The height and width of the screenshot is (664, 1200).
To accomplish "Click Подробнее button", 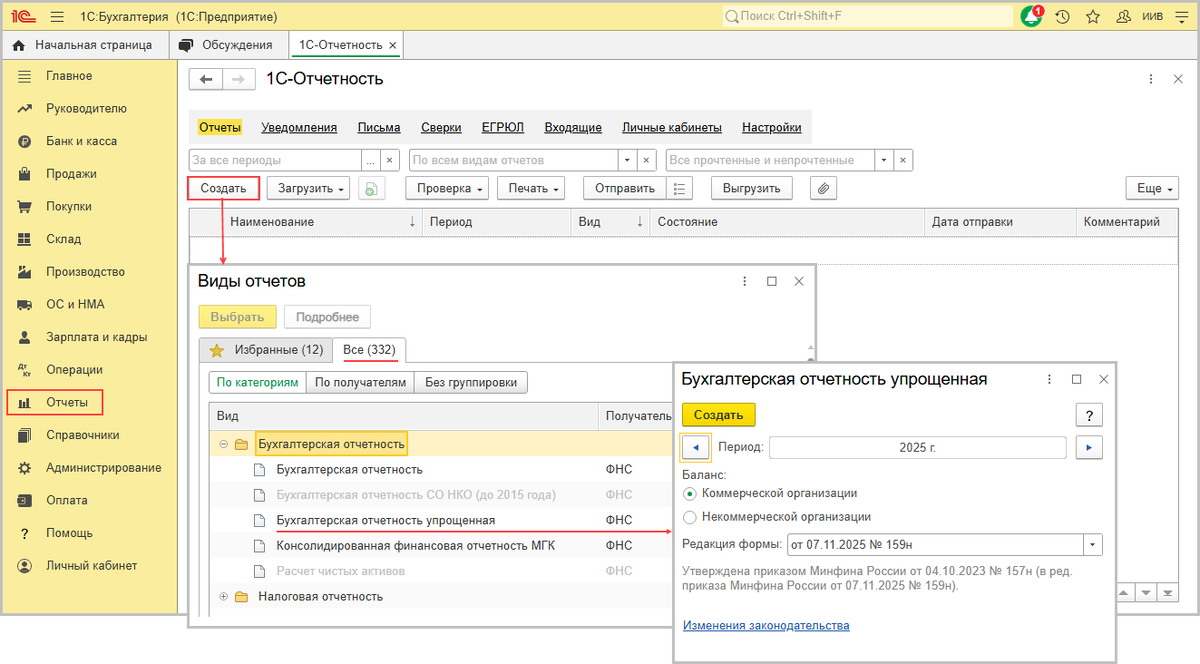I will (328, 317).
